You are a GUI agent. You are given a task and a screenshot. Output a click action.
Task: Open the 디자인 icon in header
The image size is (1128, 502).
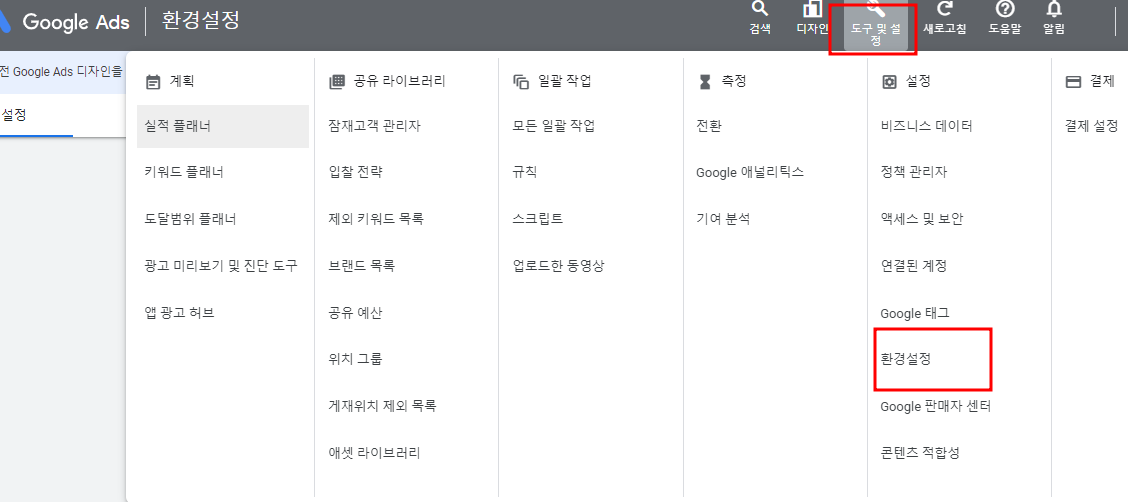pyautogui.click(x=812, y=9)
